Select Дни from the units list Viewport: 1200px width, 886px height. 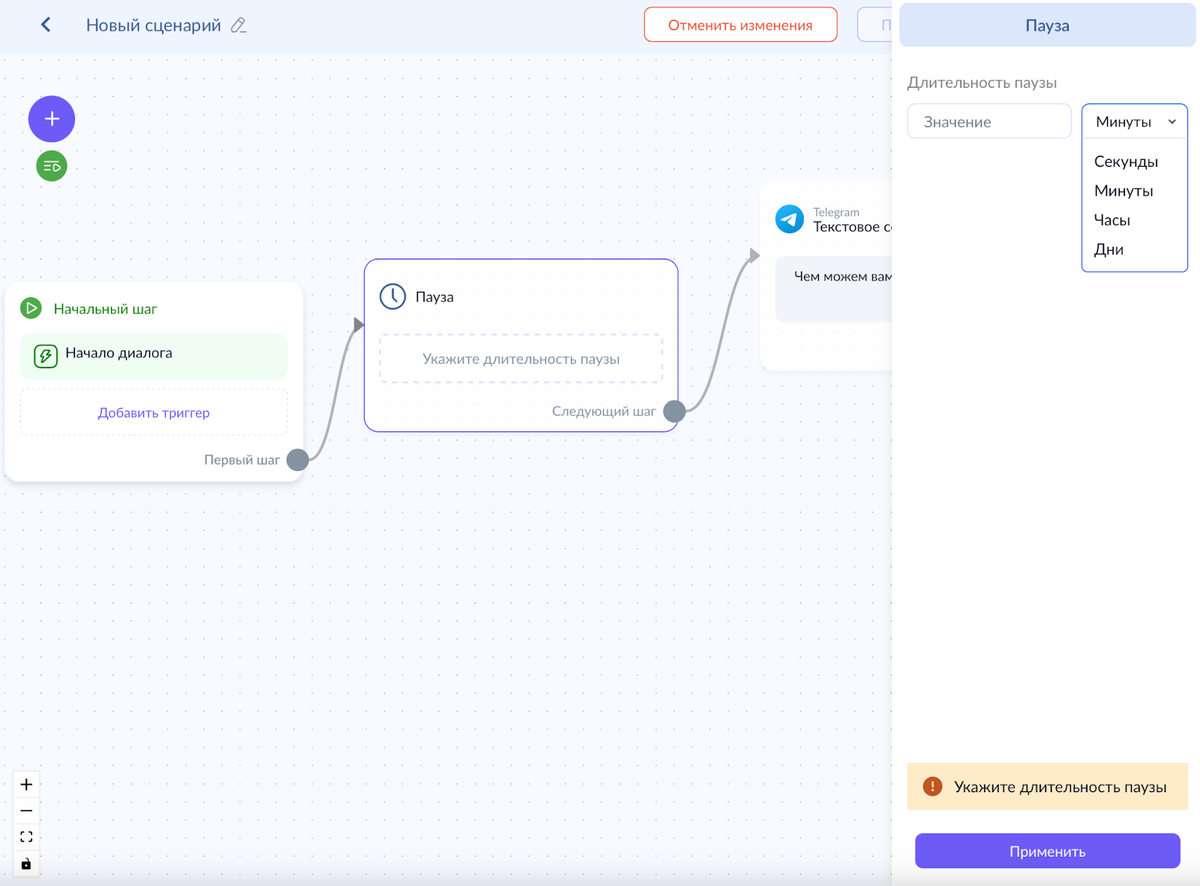coord(1109,249)
